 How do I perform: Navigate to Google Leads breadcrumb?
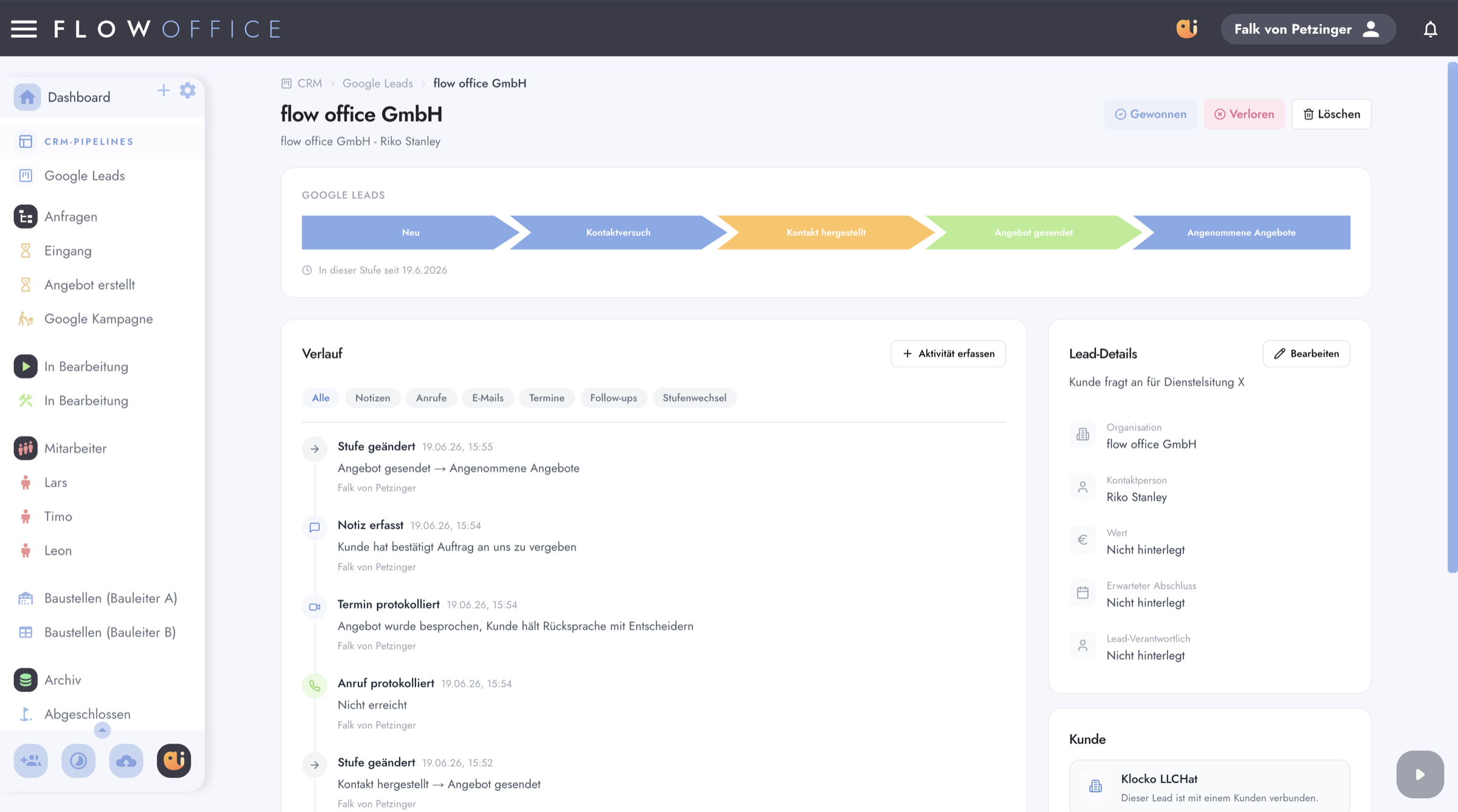coord(377,83)
